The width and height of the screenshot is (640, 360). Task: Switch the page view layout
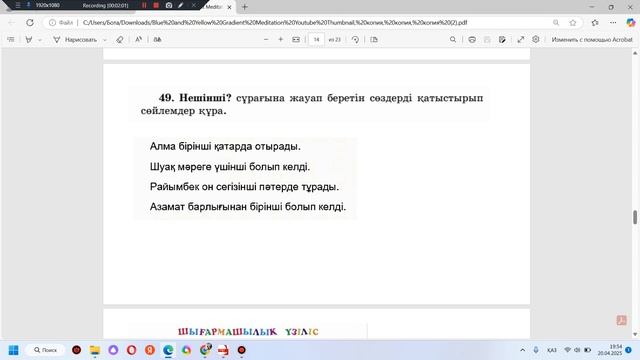[374, 40]
